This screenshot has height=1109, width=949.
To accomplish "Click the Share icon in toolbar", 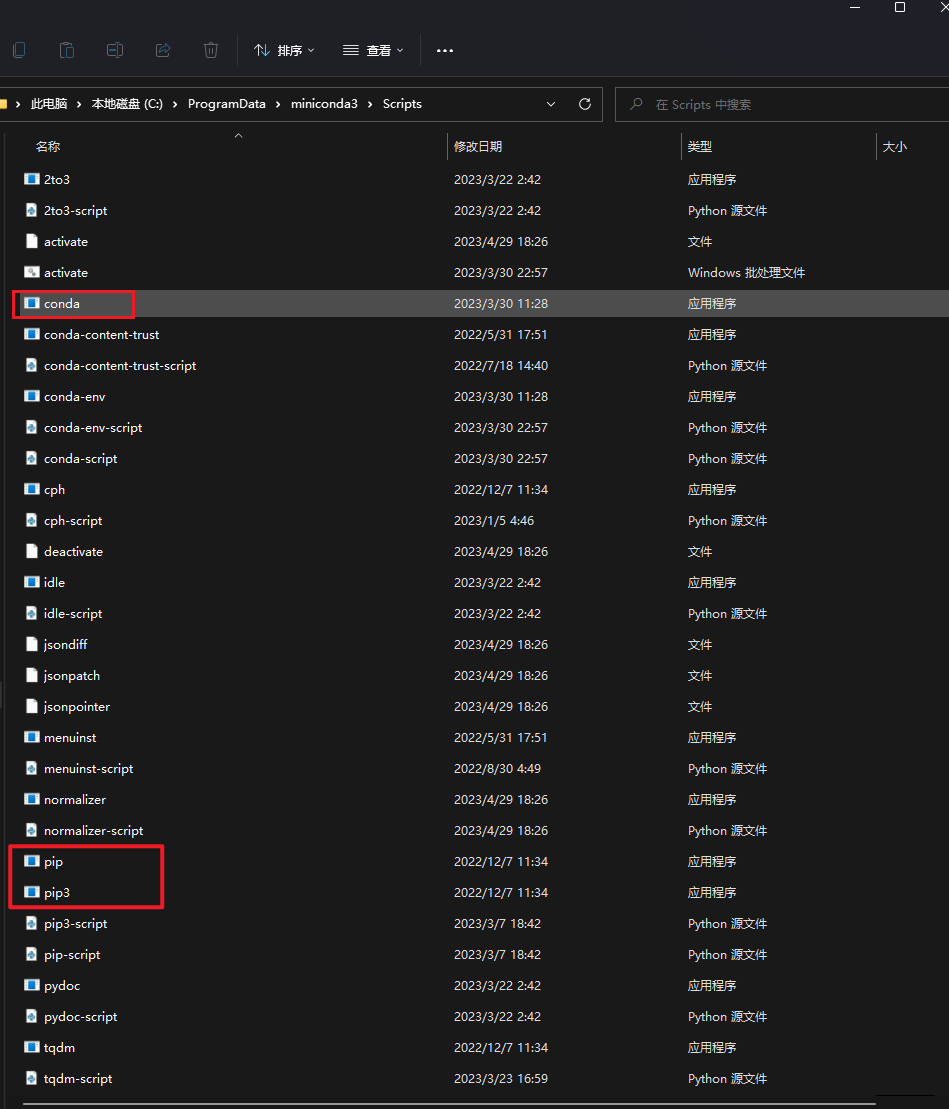I will [x=163, y=50].
